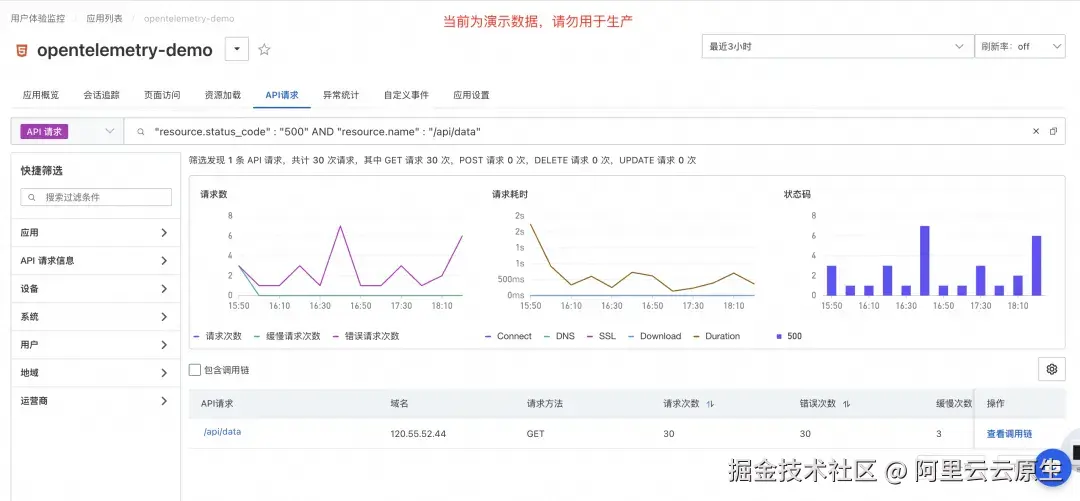Toggle DNS legend in latency chart

coord(559,336)
